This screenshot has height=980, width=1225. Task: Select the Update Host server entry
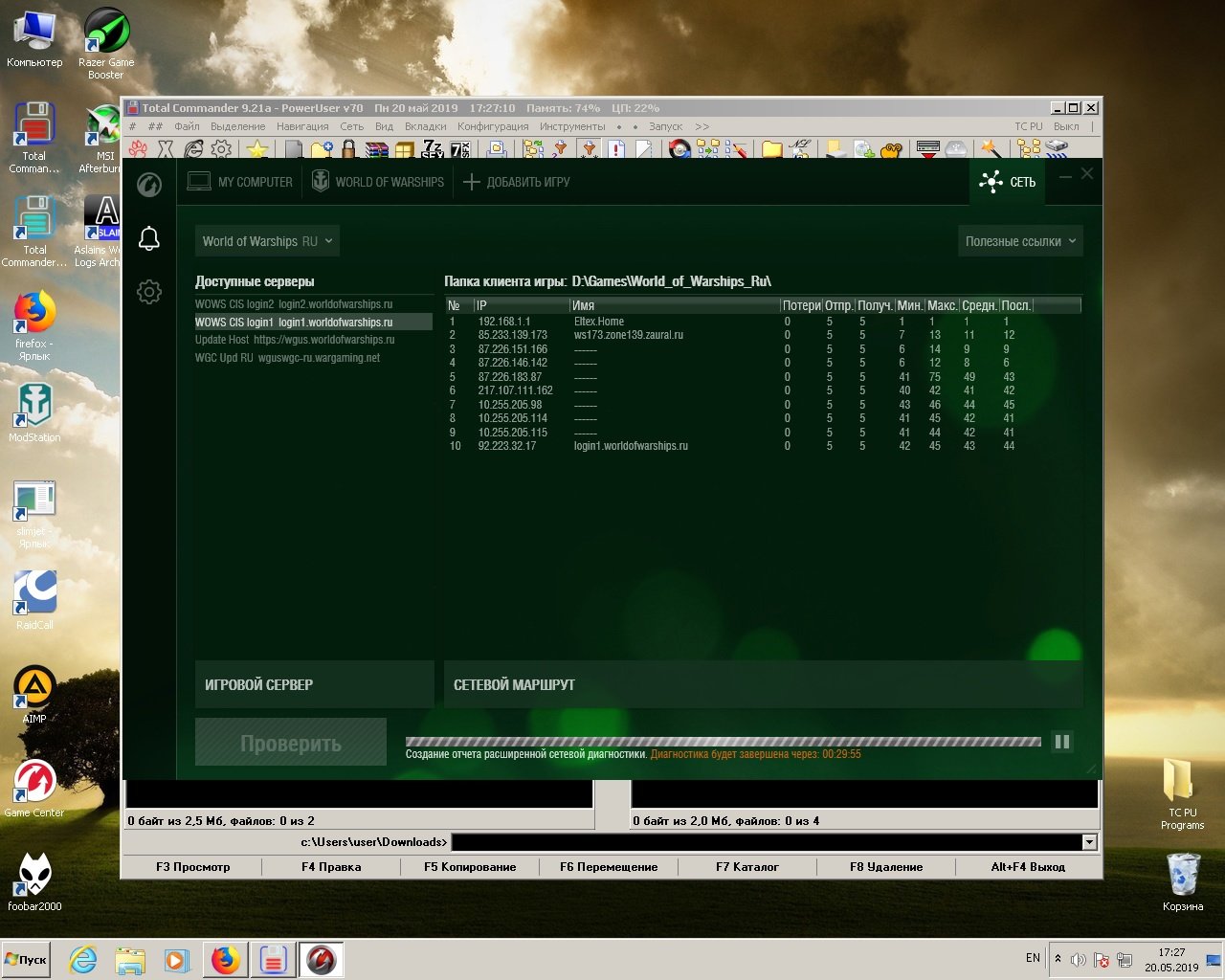[313, 340]
